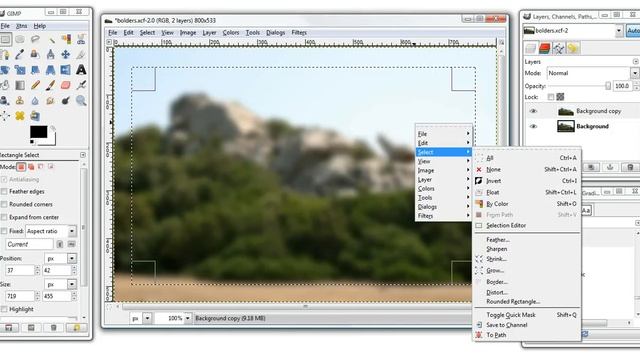Open Size unit px dropdown

point(72,284)
